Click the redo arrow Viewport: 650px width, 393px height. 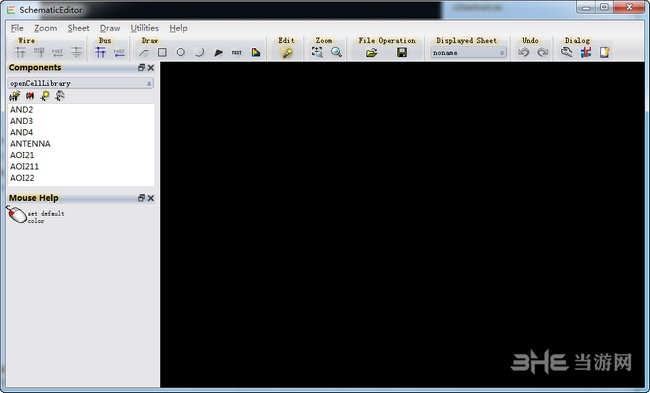[542, 52]
